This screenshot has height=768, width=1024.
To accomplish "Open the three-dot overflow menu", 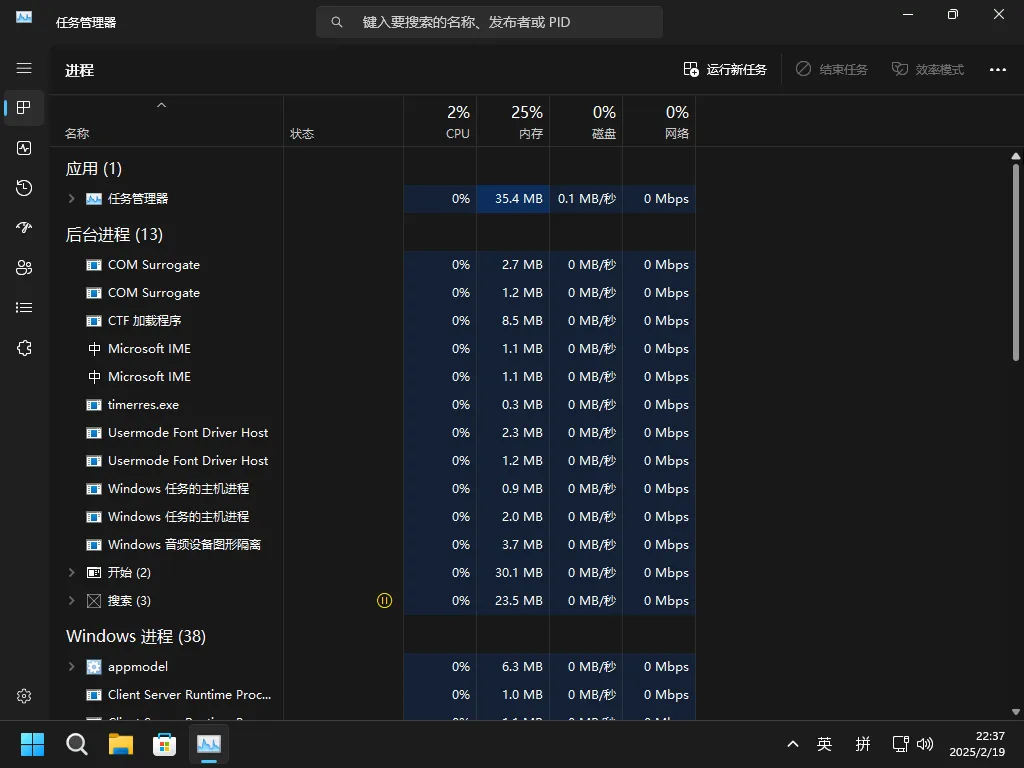I will (997, 69).
